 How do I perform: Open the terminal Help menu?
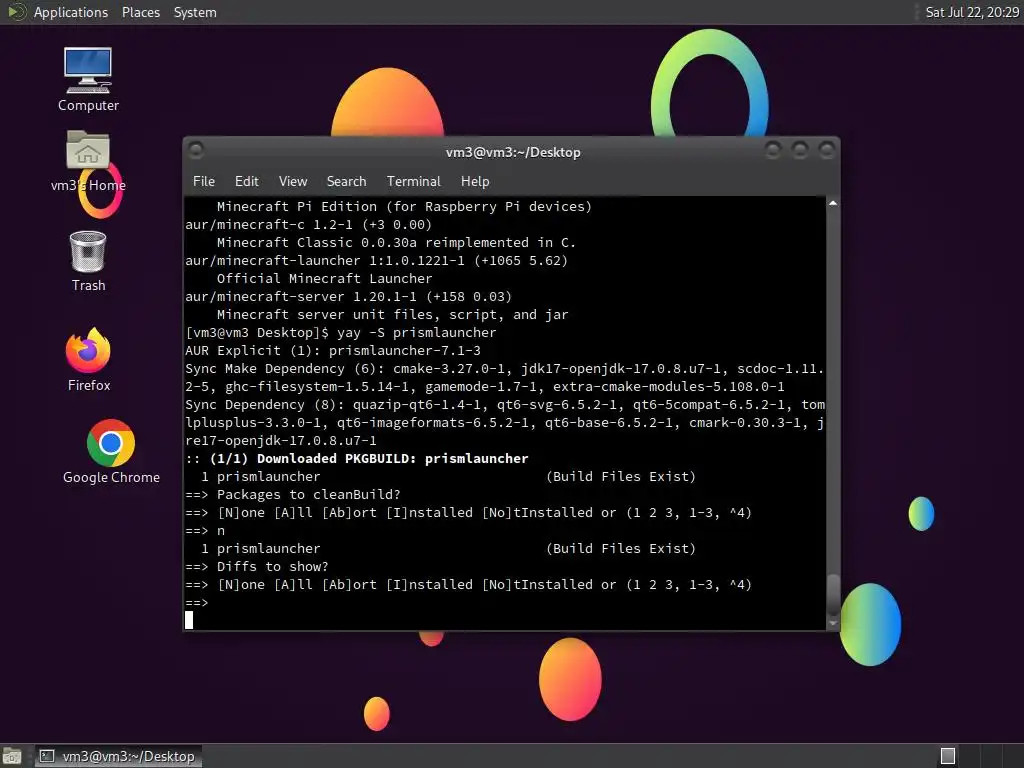(x=475, y=182)
